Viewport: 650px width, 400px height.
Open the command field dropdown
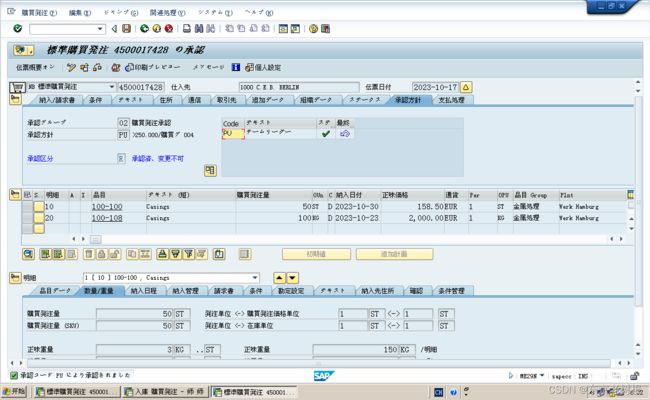(x=100, y=29)
